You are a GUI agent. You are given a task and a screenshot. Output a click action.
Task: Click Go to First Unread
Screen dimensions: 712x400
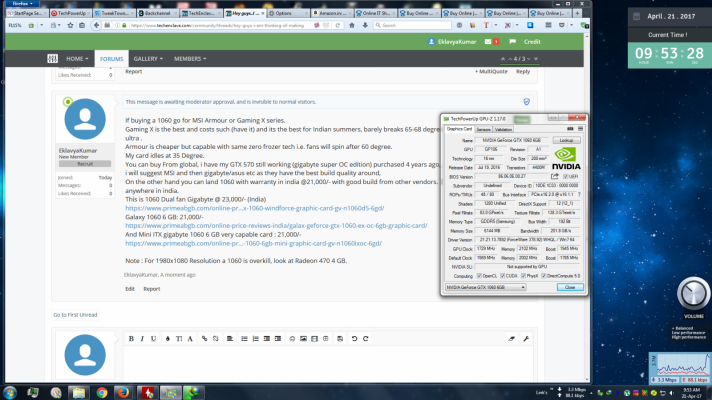[x=75, y=315]
